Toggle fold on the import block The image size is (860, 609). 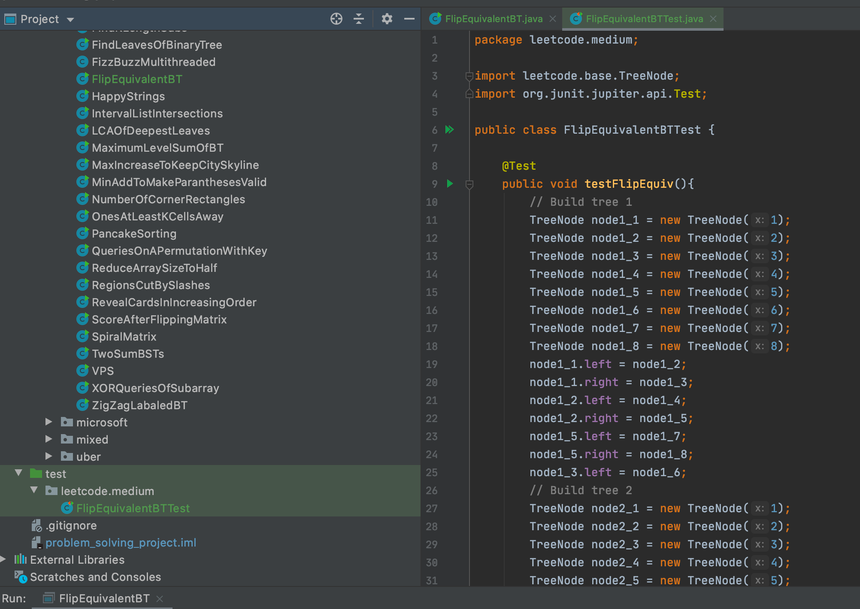pos(469,76)
